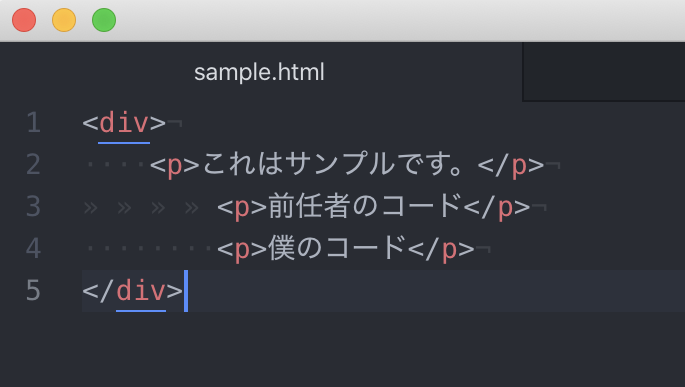Click the opening p tag on line 4
The width and height of the screenshot is (685, 387).
pos(242,249)
